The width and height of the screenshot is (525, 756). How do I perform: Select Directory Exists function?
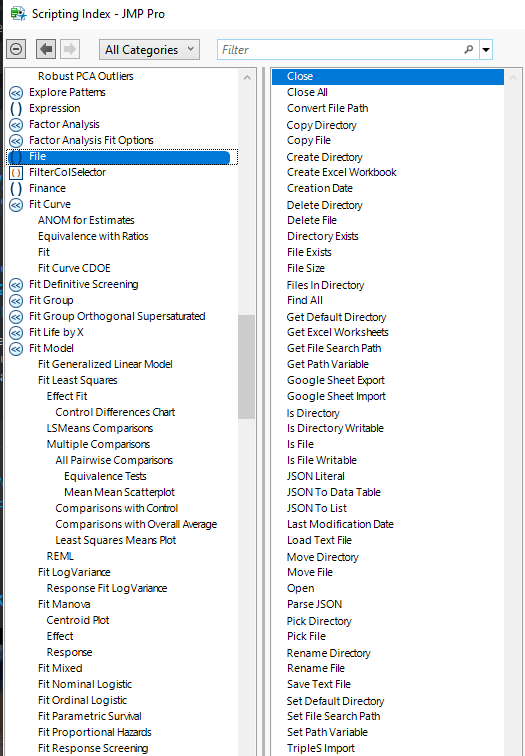323,236
